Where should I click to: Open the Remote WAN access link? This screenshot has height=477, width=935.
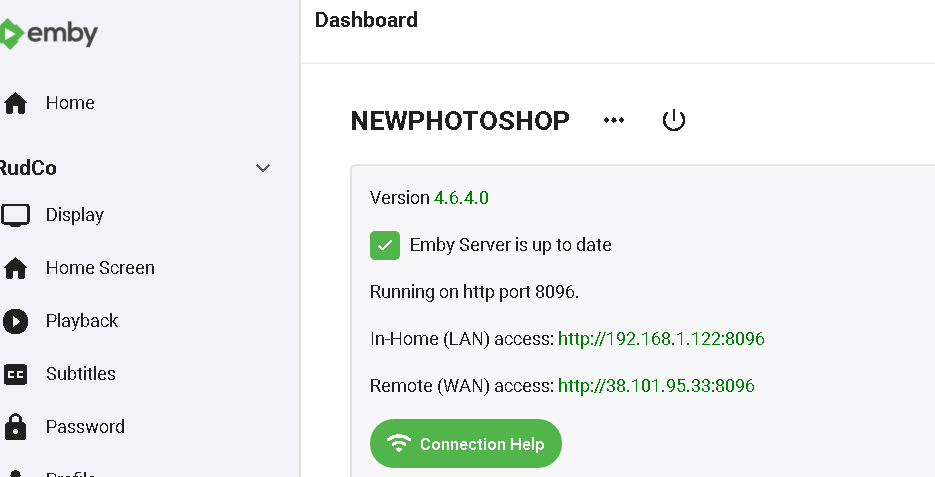pos(656,385)
